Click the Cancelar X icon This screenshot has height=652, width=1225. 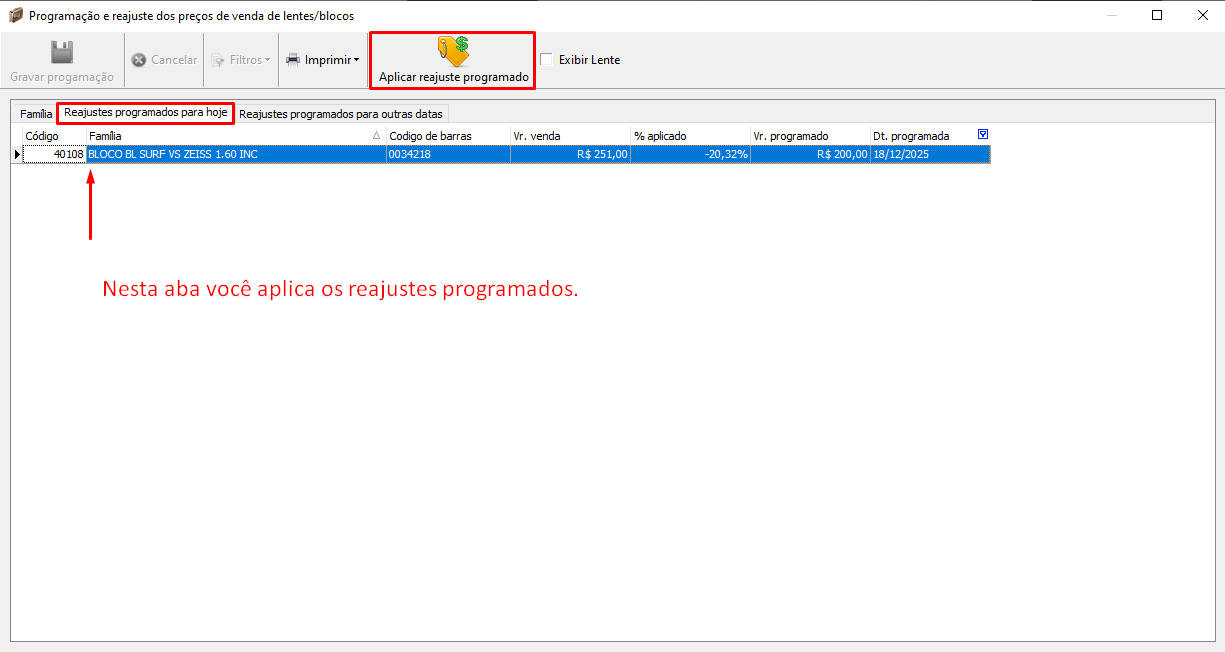tap(139, 60)
